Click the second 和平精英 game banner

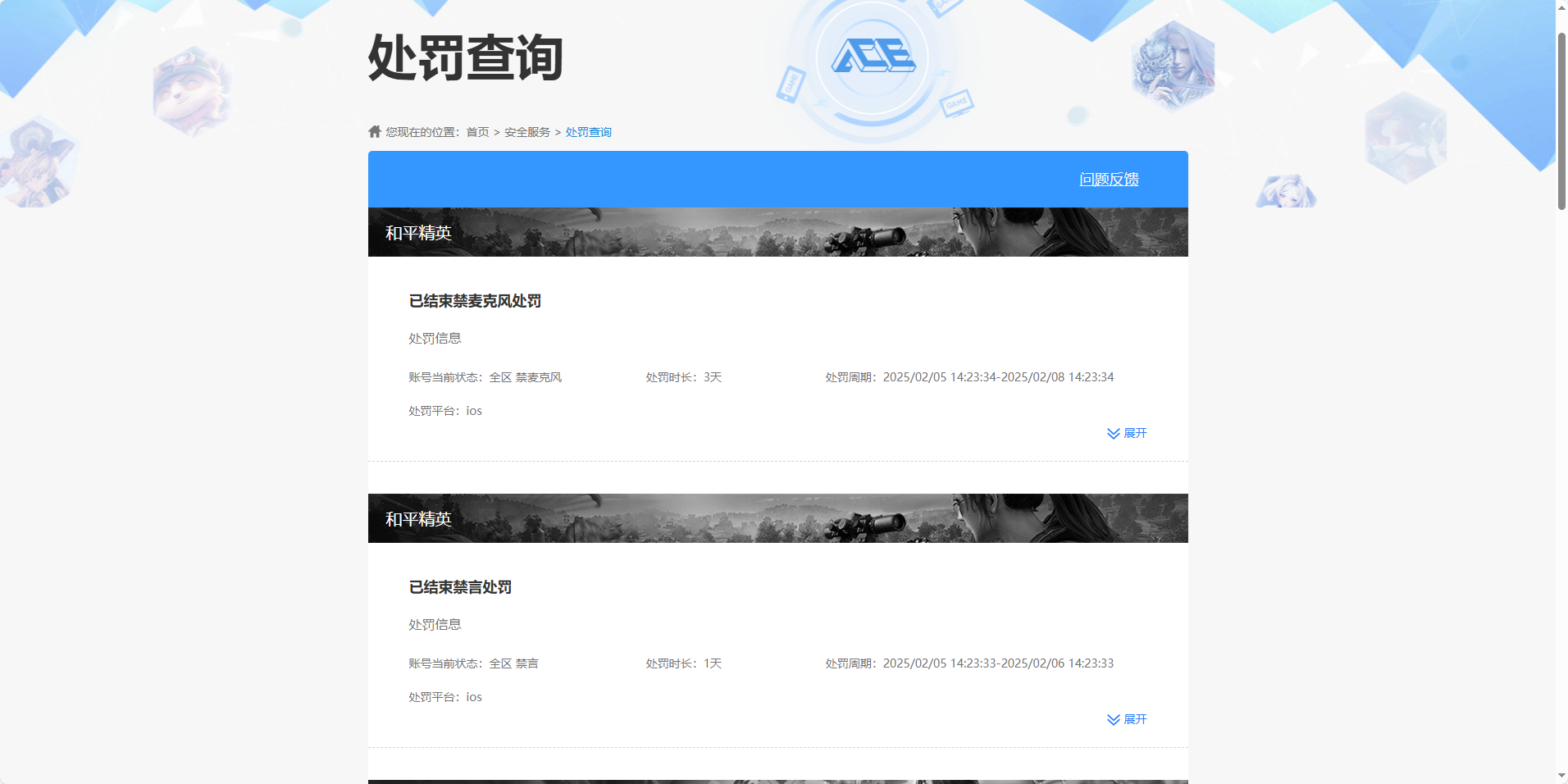777,518
